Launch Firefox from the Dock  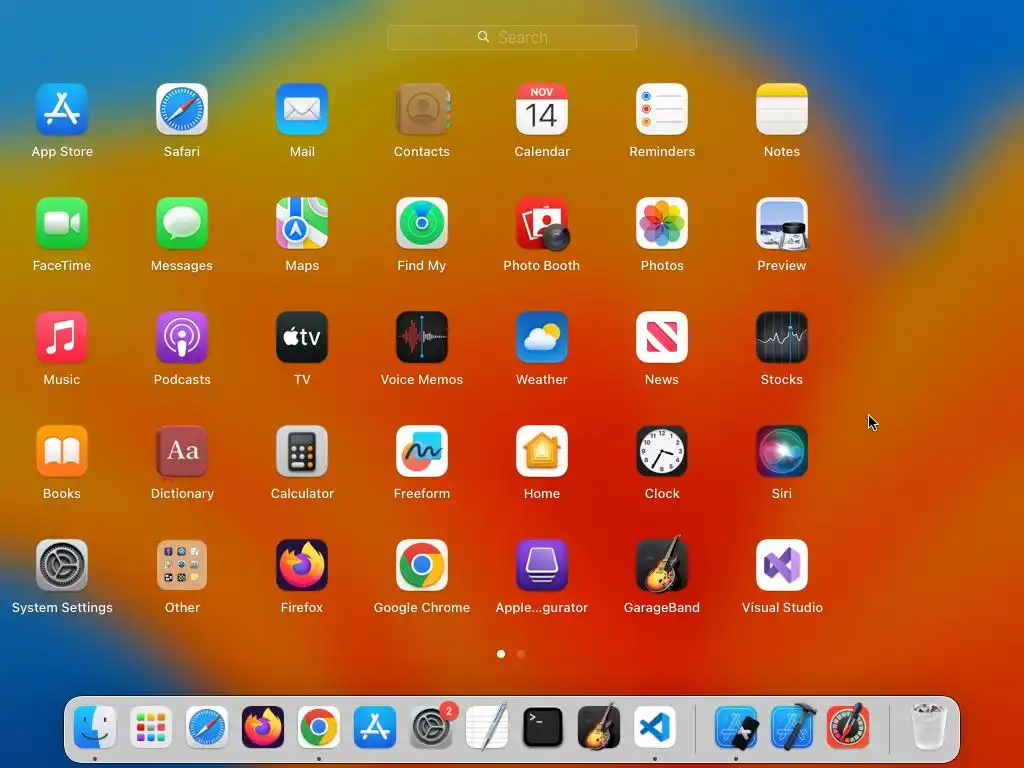(x=263, y=727)
